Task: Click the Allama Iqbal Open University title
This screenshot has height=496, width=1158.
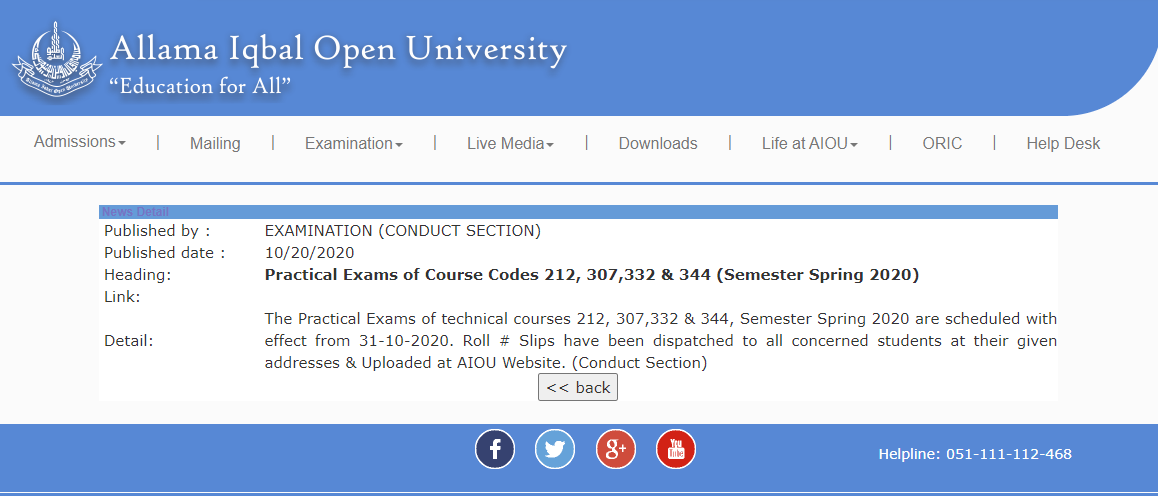Action: pos(338,49)
